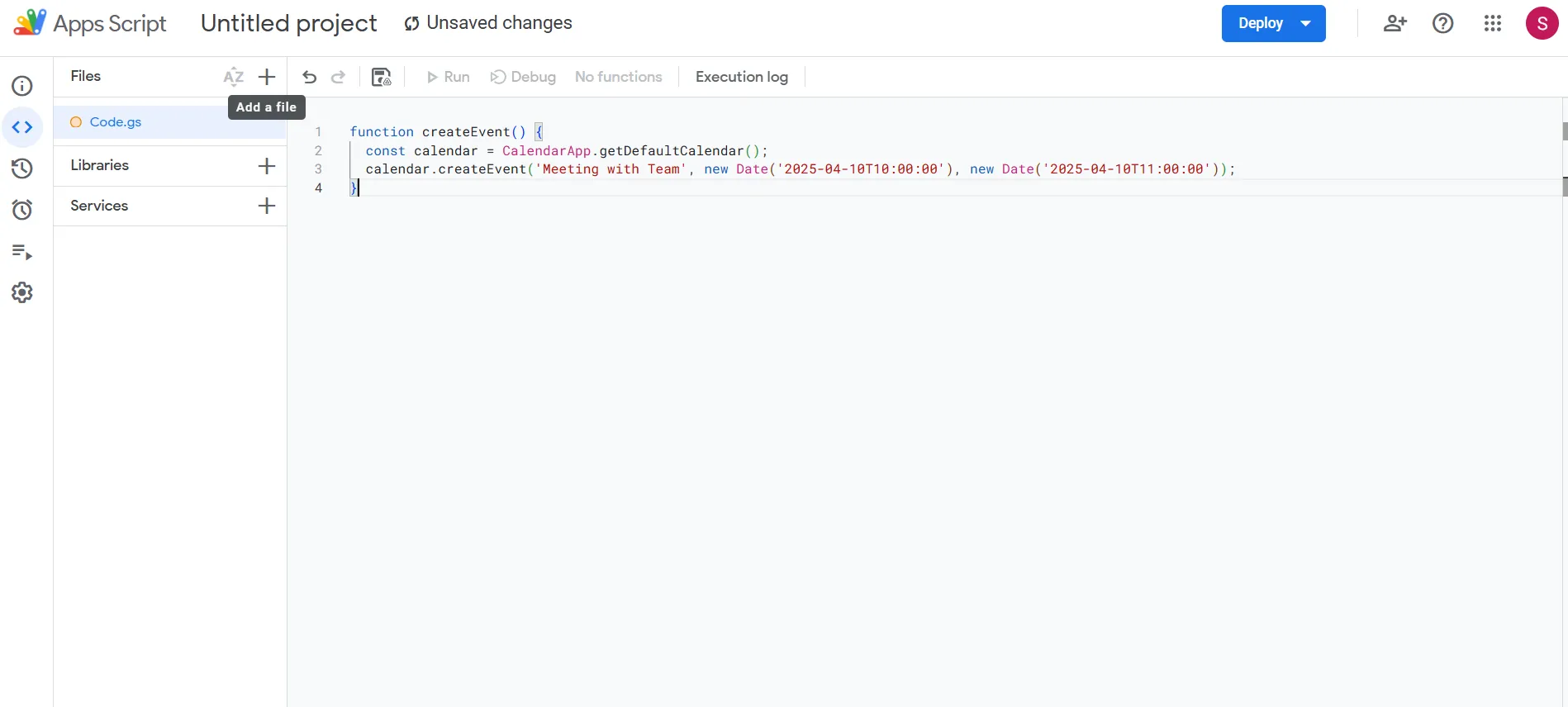Open the Help question mark icon
1568x707 pixels.
click(x=1443, y=23)
